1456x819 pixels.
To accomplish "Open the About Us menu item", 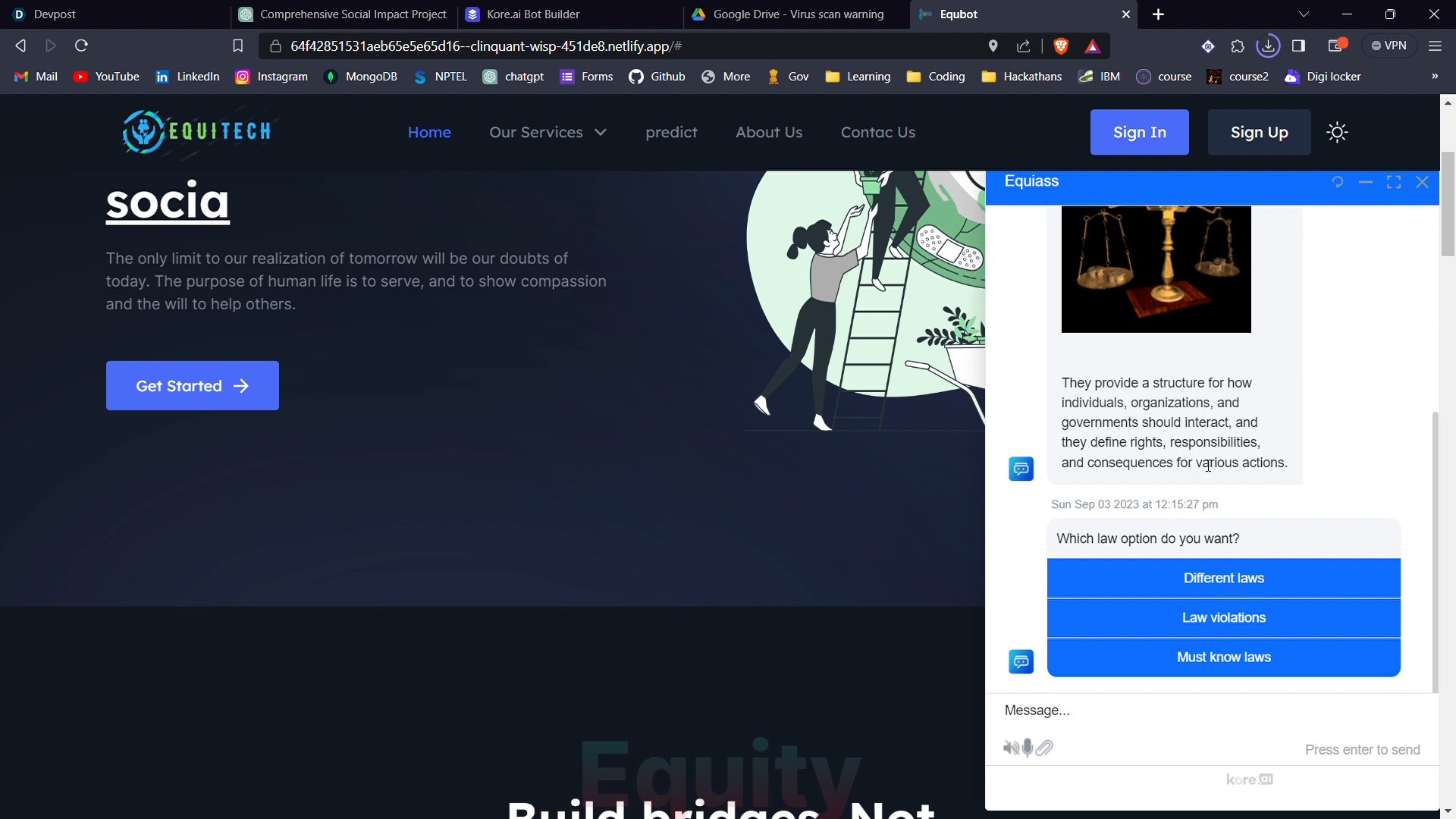I will 768,133.
